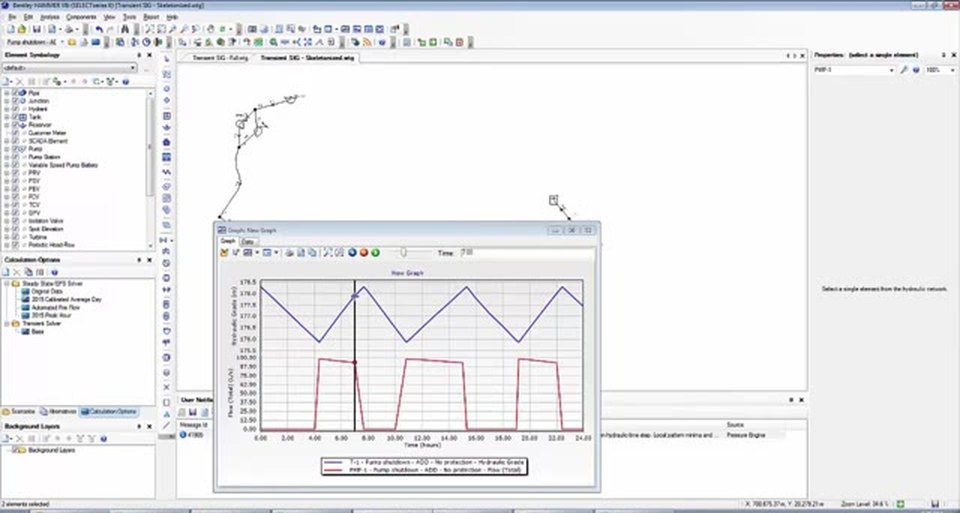
Task: Expand the Pipe tree node
Action: [7, 93]
